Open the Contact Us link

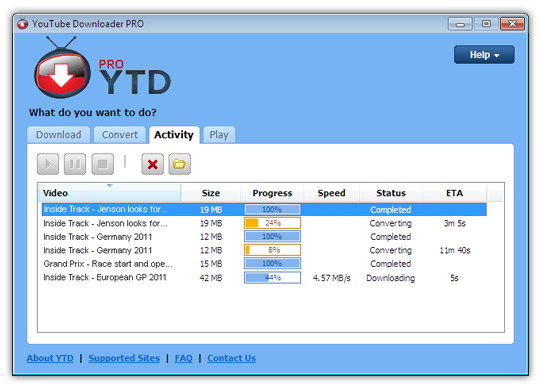click(231, 358)
